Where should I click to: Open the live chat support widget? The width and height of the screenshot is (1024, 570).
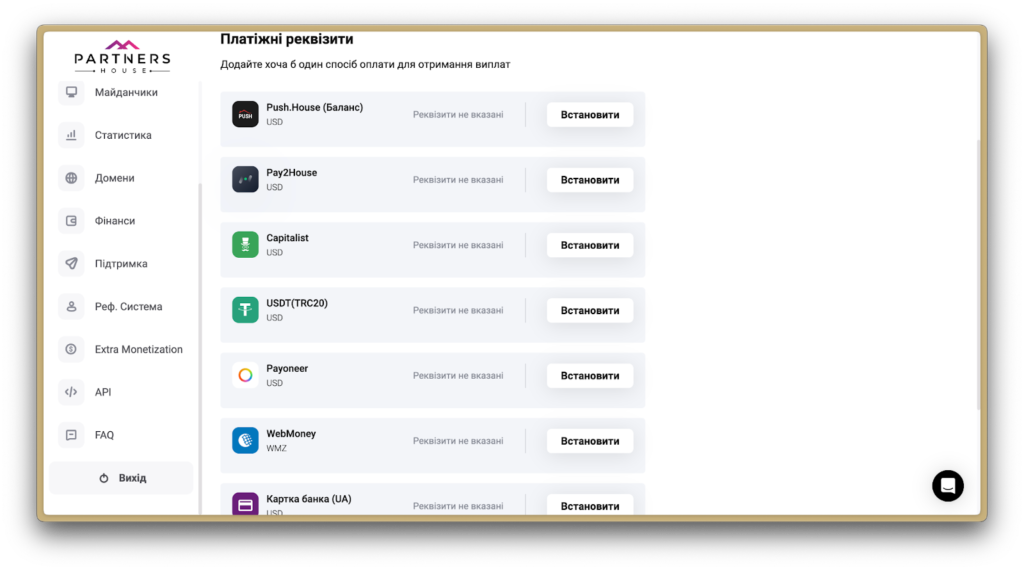click(x=947, y=485)
